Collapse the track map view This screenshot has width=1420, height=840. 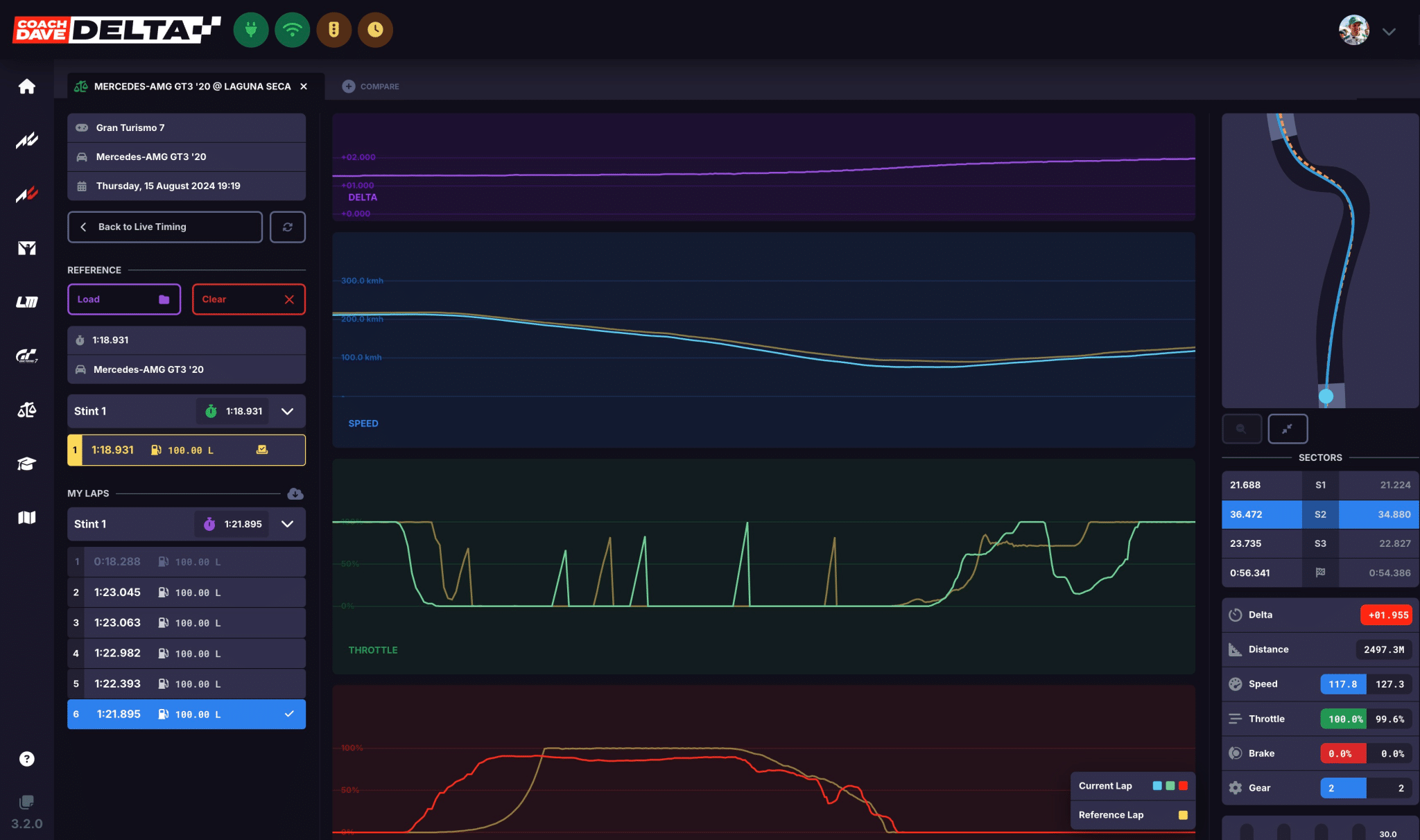(x=1288, y=428)
